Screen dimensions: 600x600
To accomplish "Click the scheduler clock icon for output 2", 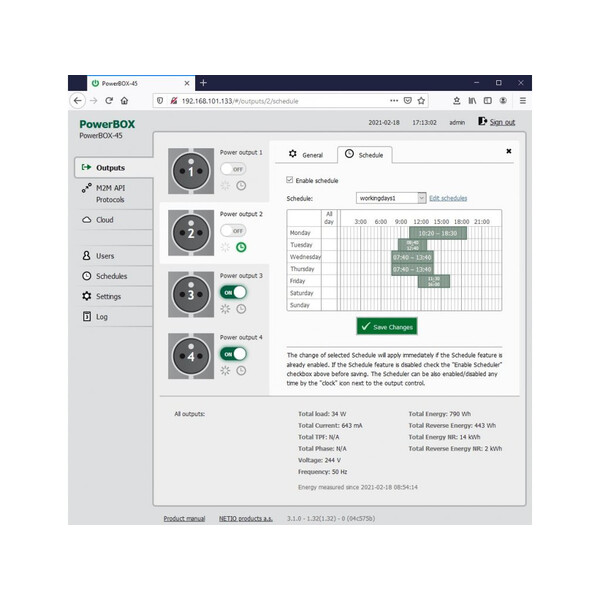I will 241,247.
